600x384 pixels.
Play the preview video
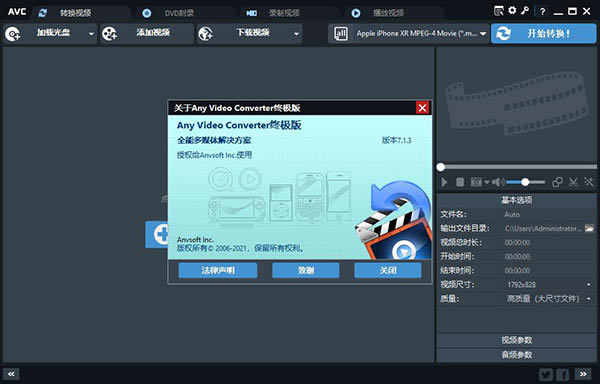click(x=444, y=182)
